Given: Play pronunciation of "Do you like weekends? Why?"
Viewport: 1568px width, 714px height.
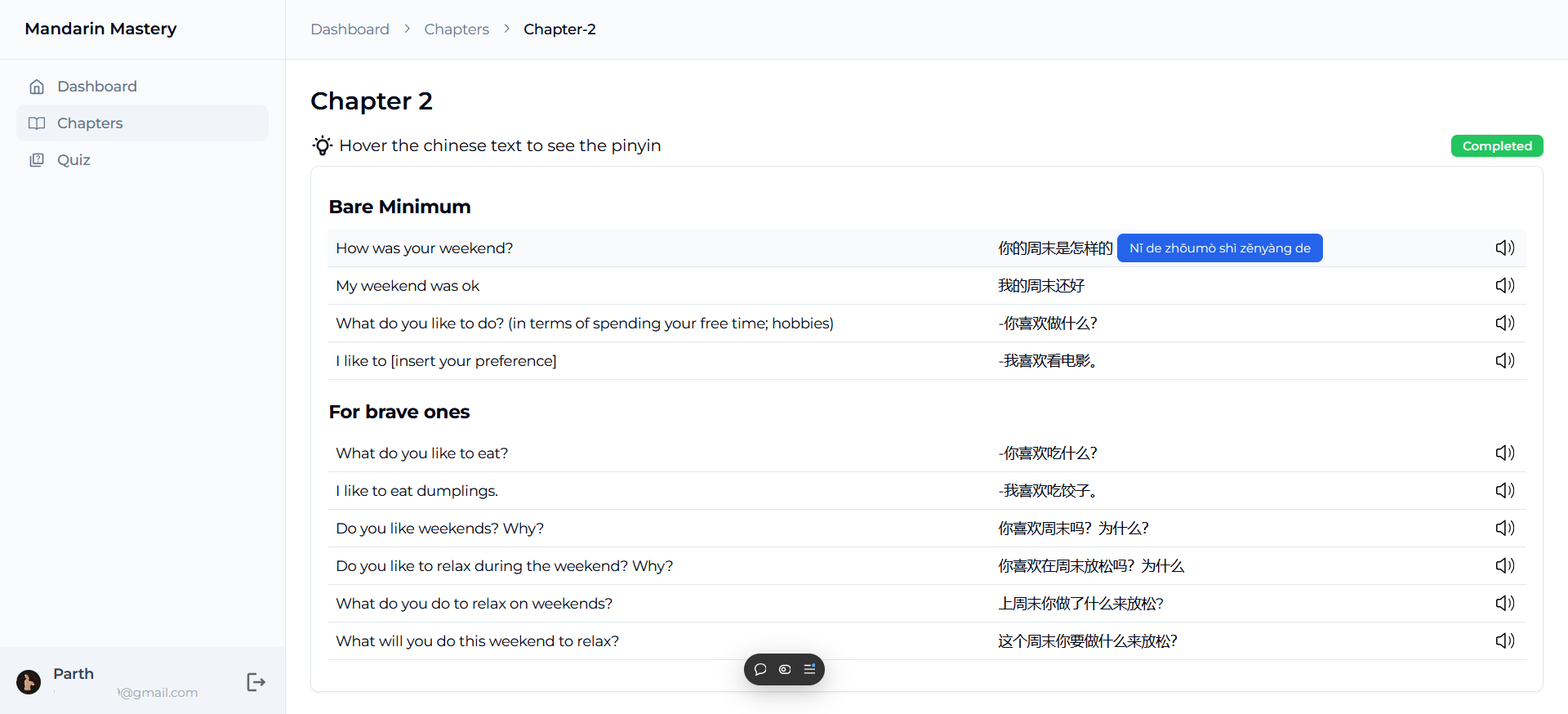Looking at the screenshot, I should click(x=1504, y=528).
